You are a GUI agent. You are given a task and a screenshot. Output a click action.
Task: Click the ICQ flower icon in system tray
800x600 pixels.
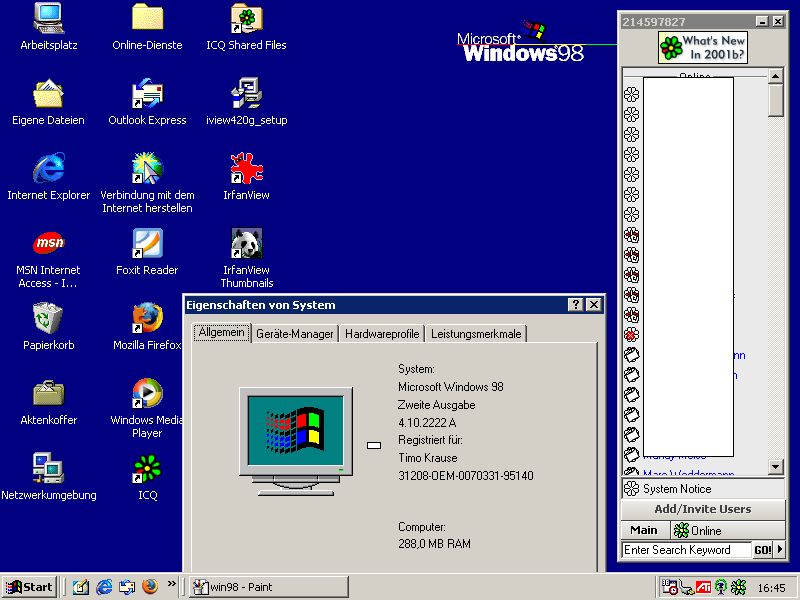pyautogui.click(x=738, y=587)
